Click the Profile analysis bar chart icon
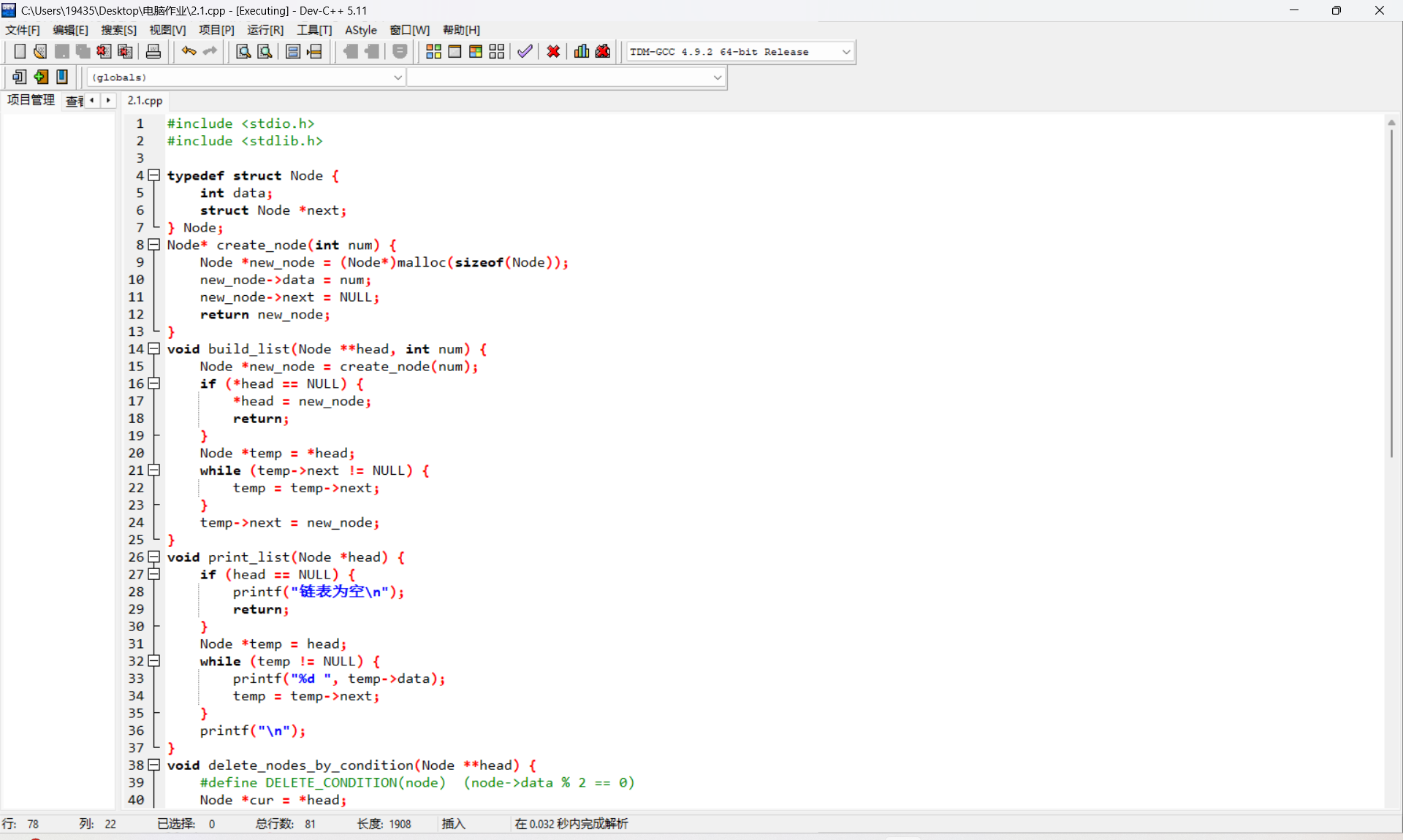 (582, 52)
